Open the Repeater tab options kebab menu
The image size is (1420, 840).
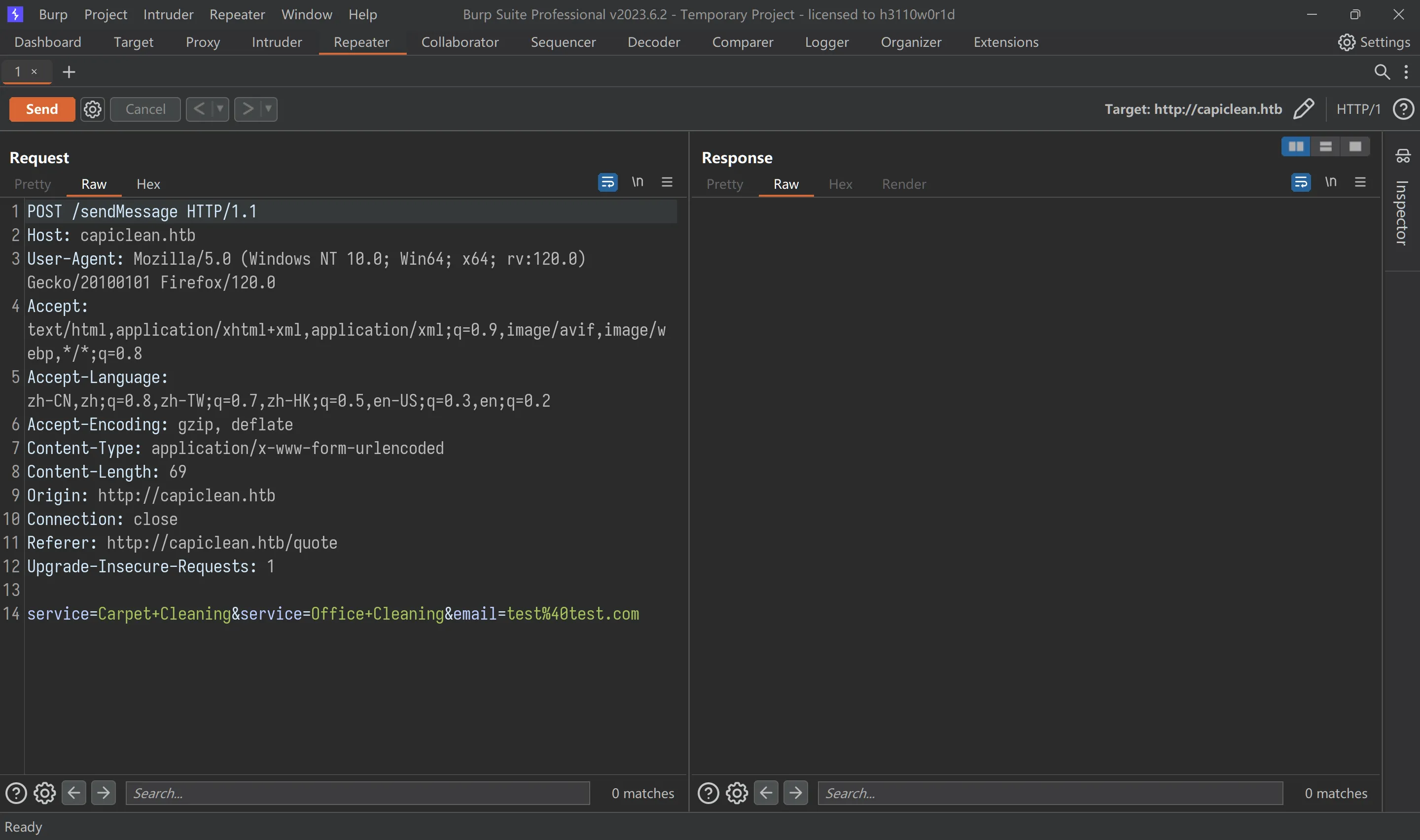coord(1406,72)
